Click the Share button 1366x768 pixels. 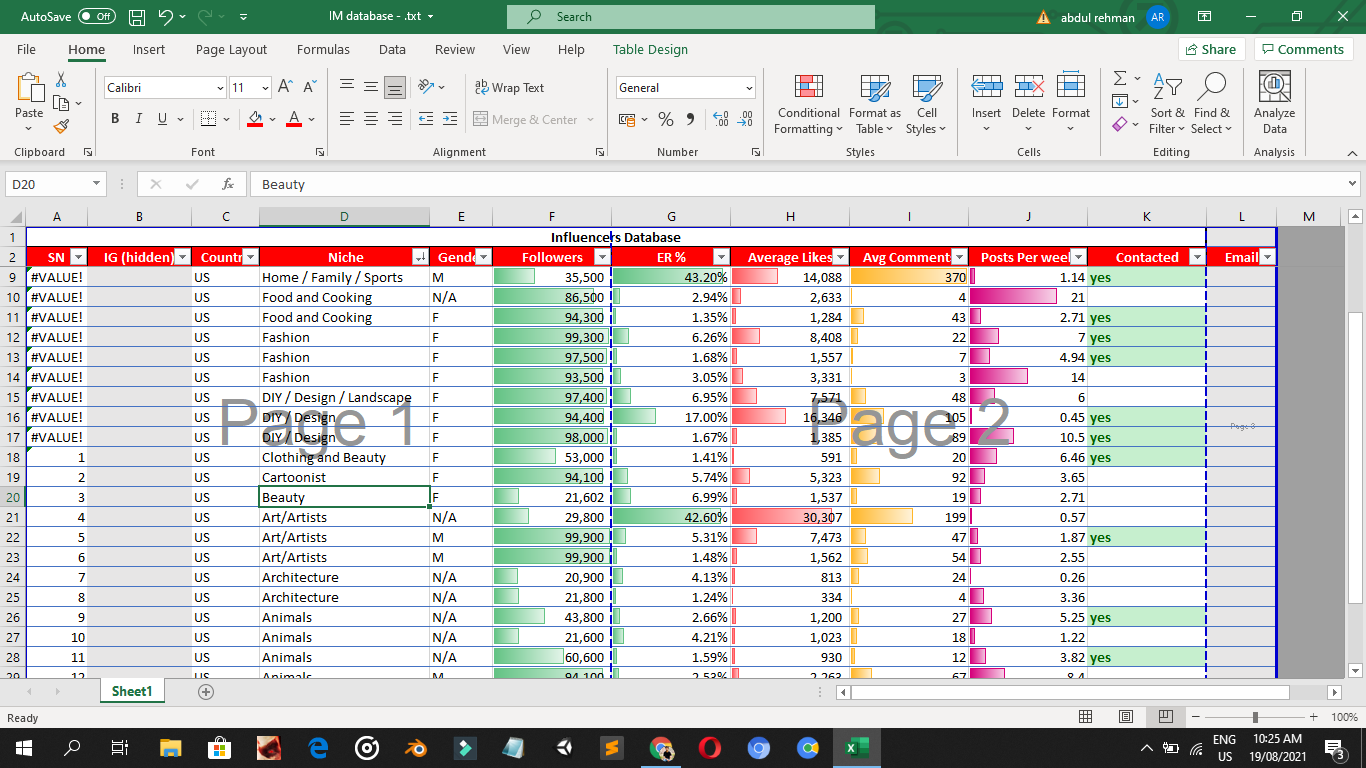click(x=1209, y=49)
